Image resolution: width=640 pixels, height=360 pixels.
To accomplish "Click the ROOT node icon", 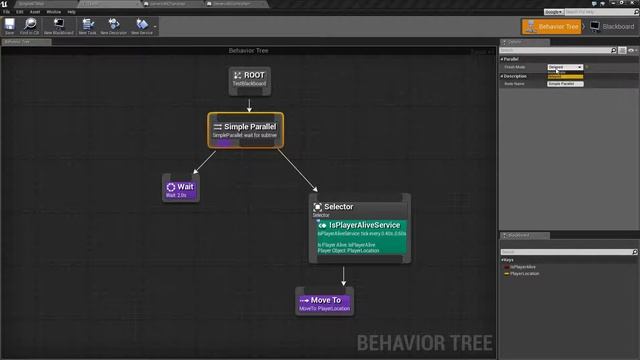I will coord(238,75).
